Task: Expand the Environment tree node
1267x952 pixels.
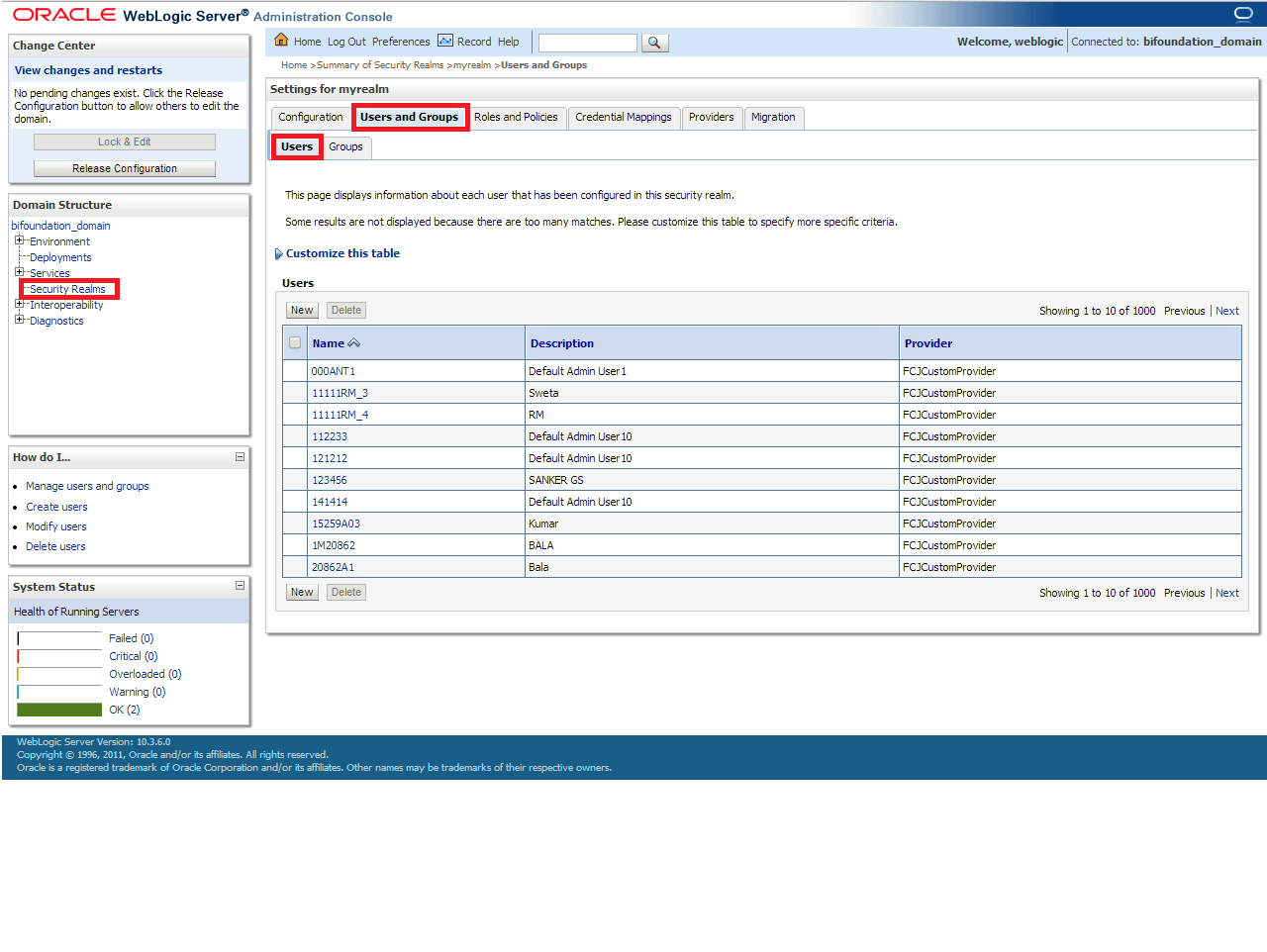Action: click(19, 240)
